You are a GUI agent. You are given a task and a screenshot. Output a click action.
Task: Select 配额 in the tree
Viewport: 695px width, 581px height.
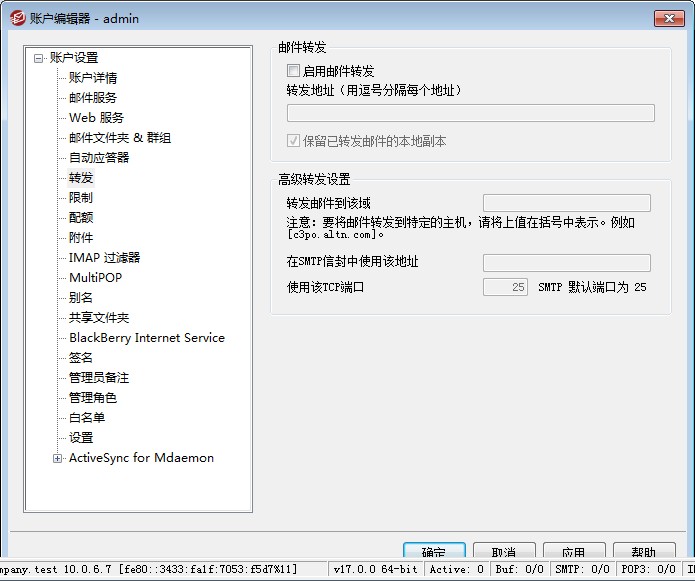[x=81, y=218]
